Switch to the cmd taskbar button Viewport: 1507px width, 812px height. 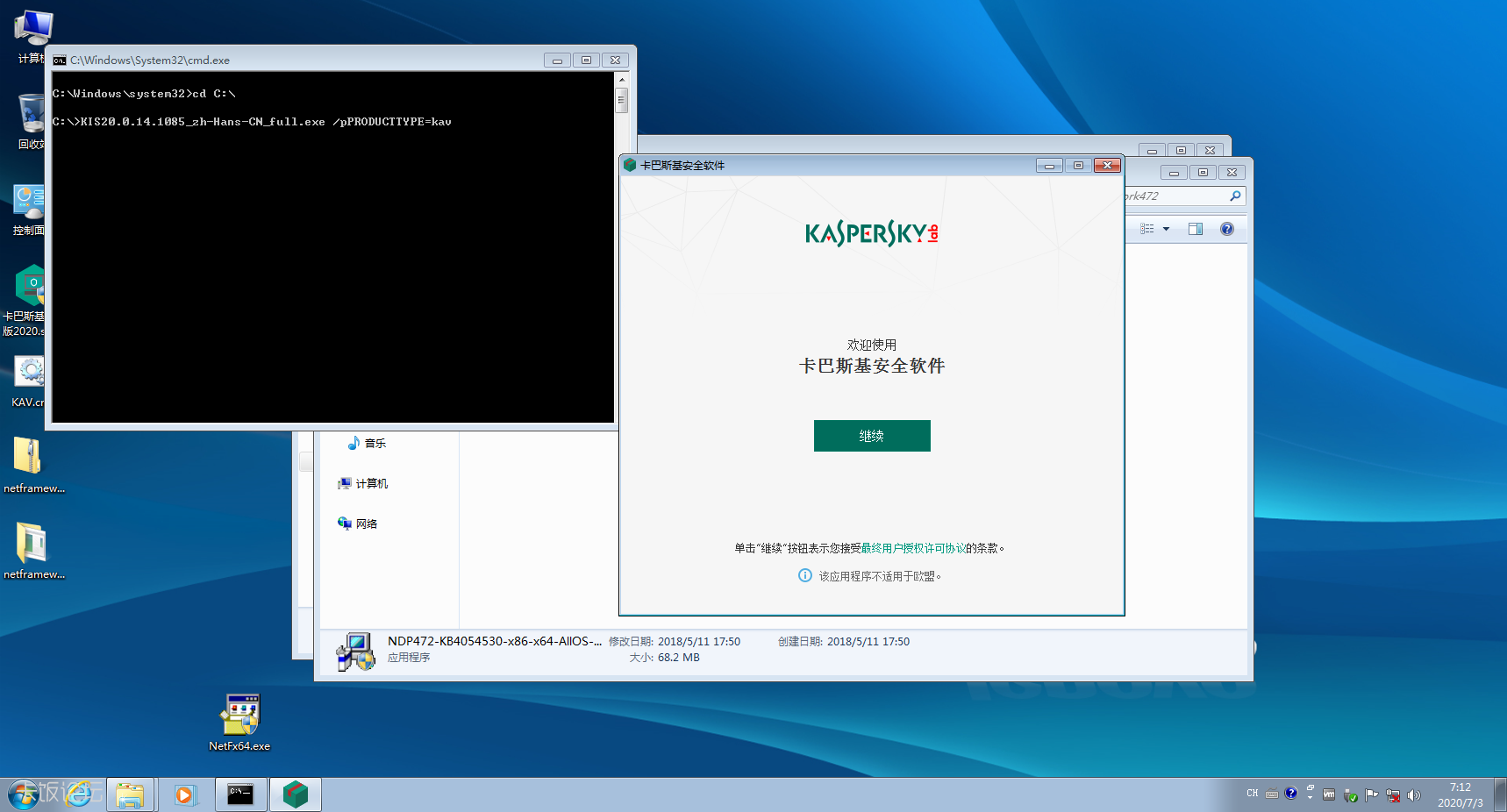pyautogui.click(x=240, y=794)
